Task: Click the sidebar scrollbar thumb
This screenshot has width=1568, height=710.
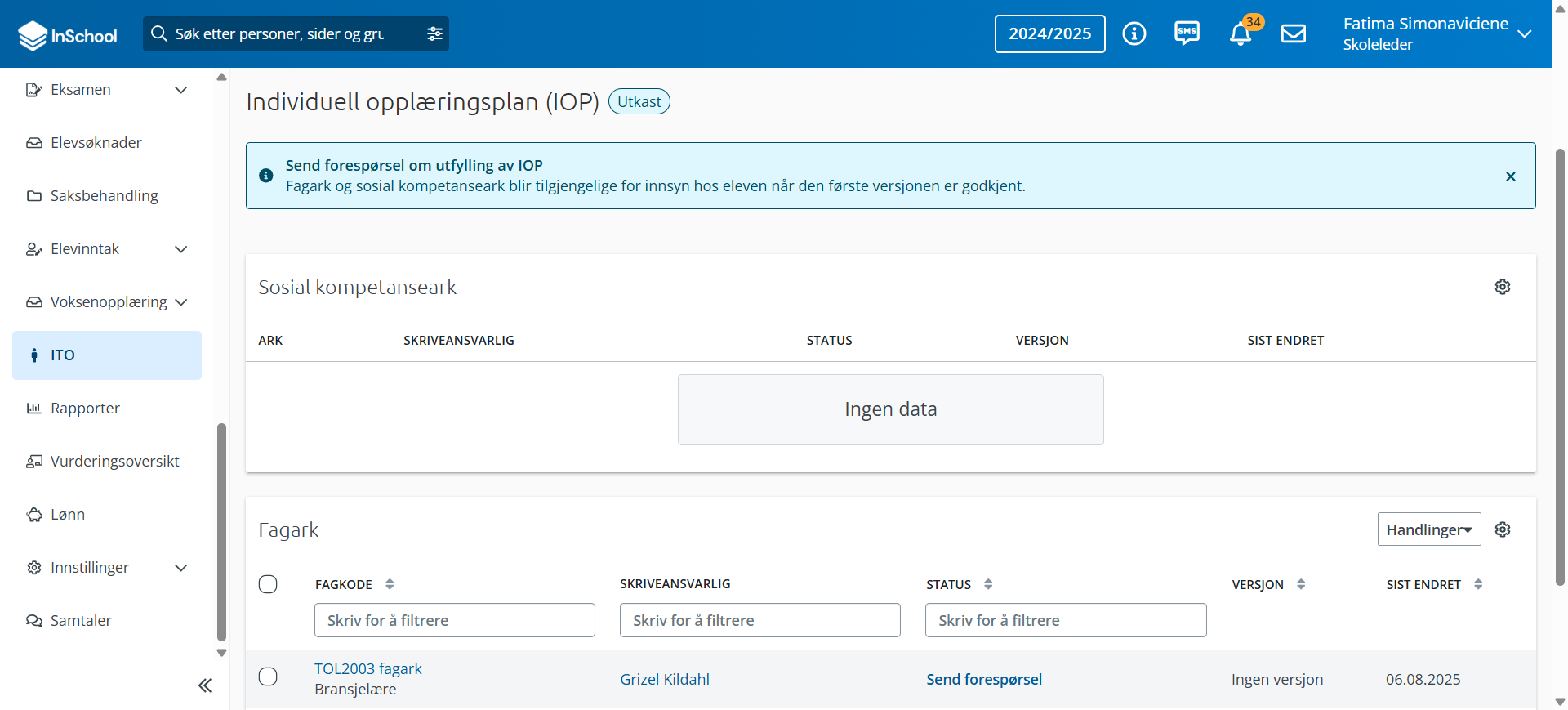Action: (221, 532)
